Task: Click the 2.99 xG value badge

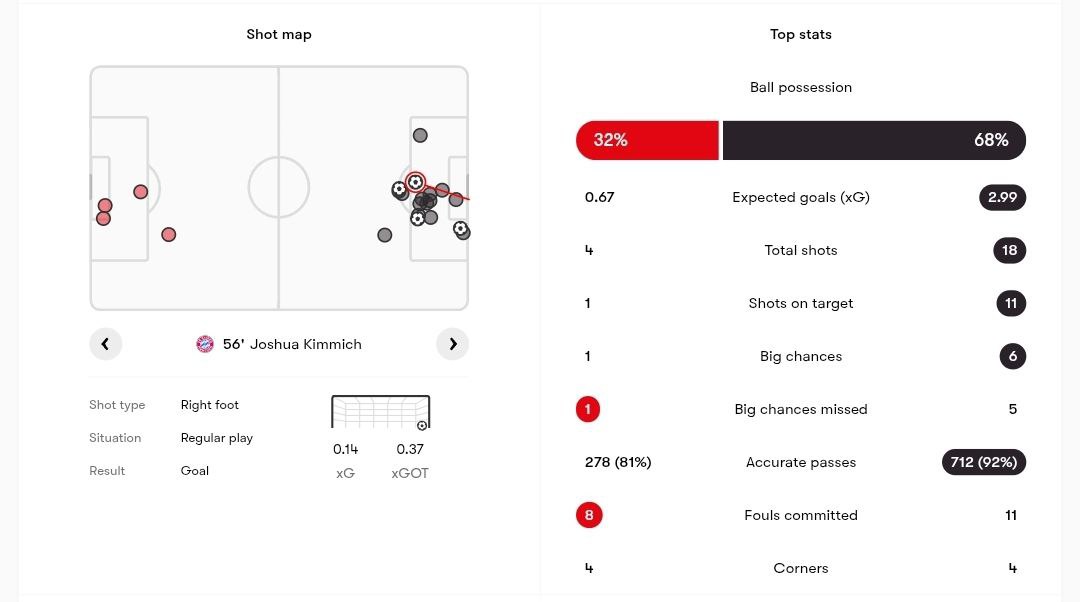Action: click(1002, 198)
